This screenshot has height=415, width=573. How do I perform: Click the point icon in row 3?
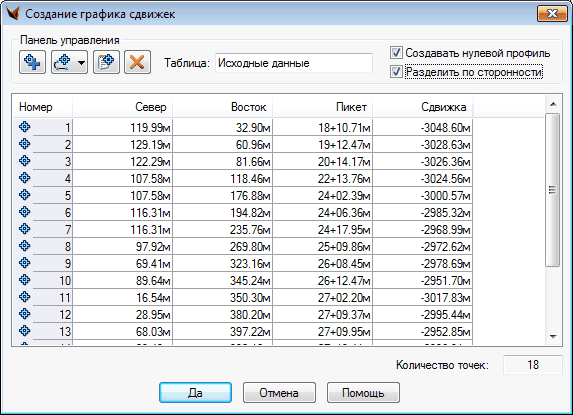point(24,161)
